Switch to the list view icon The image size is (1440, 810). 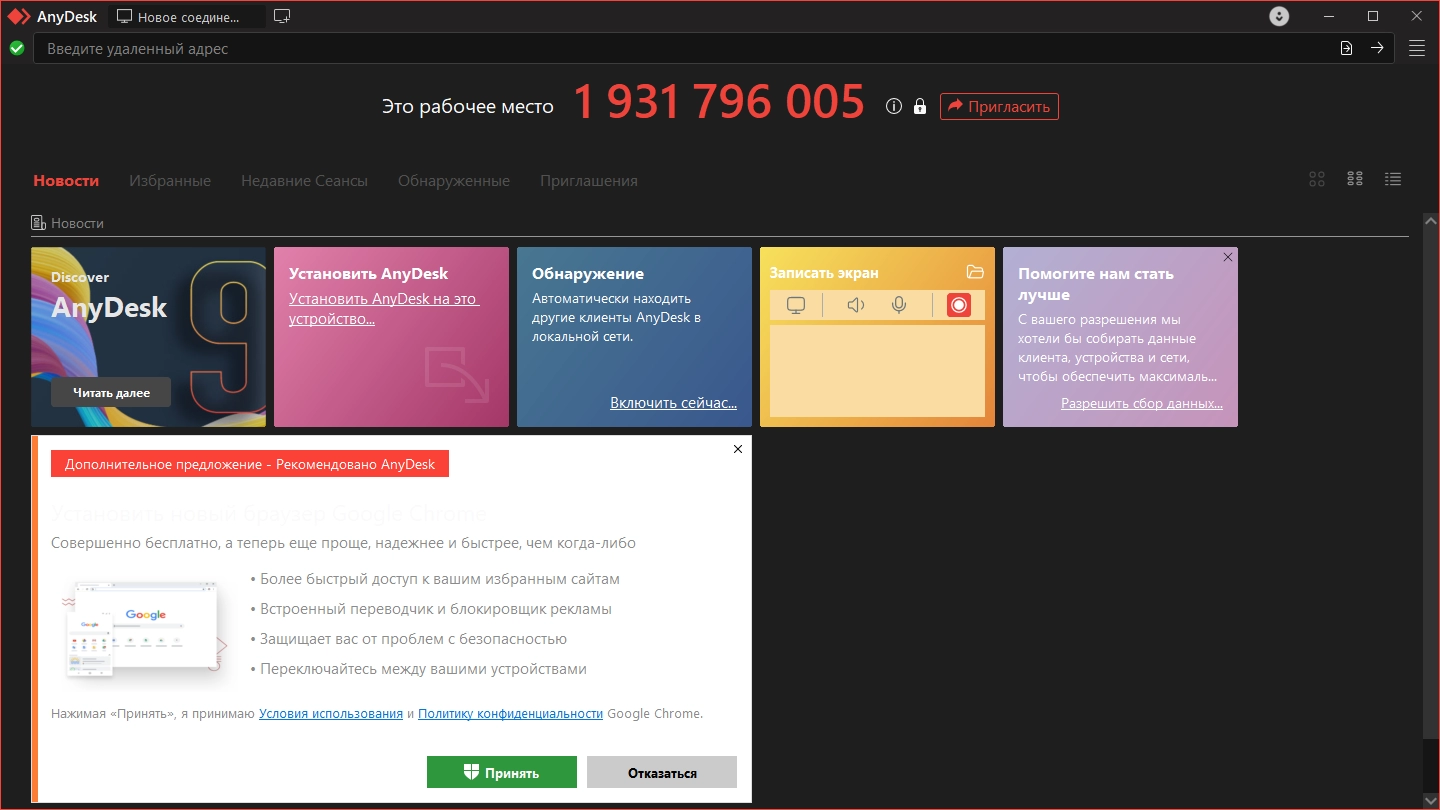(1393, 179)
